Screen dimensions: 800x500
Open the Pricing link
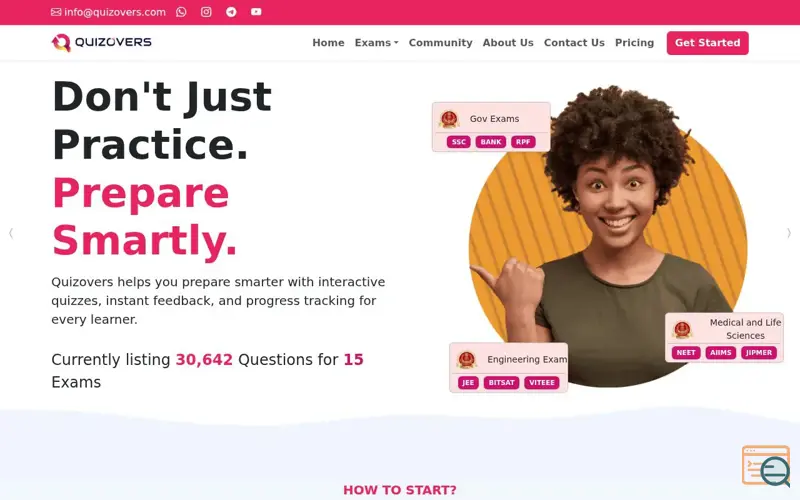click(634, 43)
